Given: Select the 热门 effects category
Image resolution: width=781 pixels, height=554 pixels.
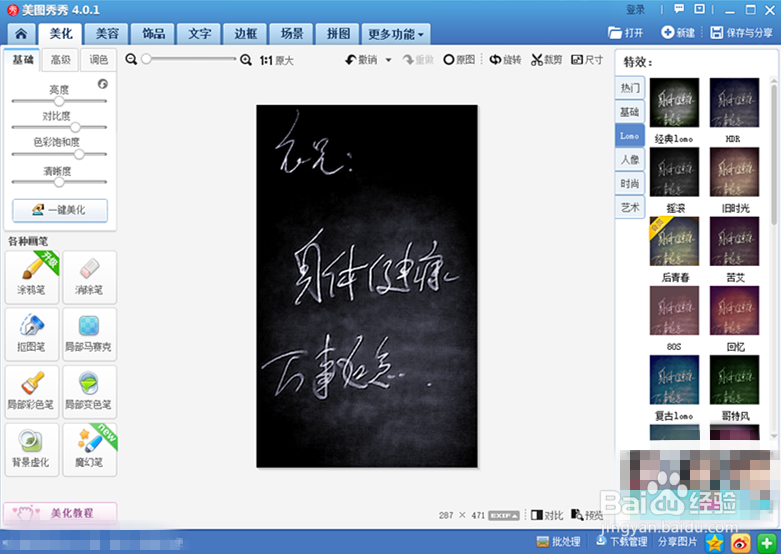Looking at the screenshot, I should click(630, 88).
